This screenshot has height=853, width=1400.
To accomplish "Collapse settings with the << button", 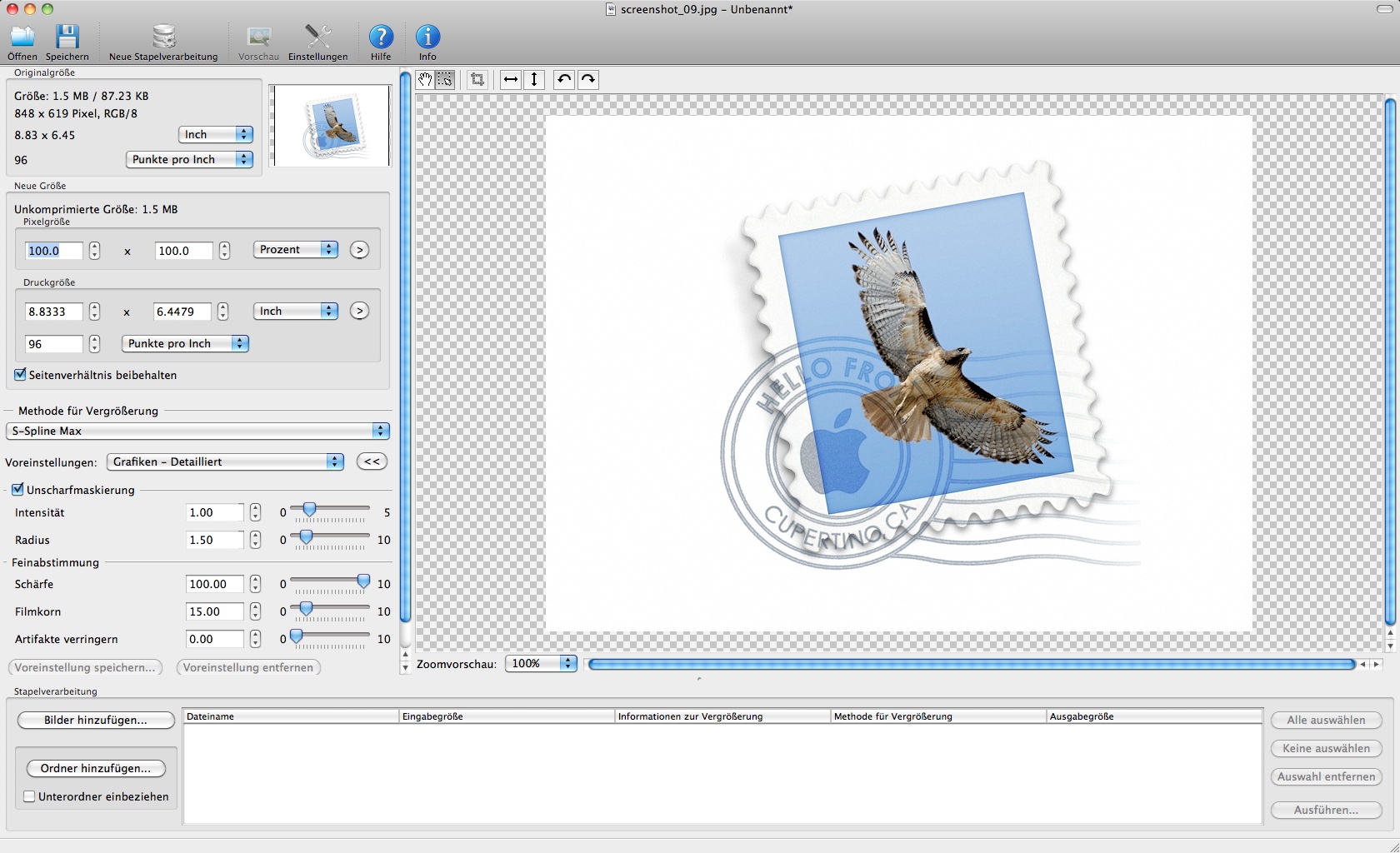I will [x=372, y=461].
